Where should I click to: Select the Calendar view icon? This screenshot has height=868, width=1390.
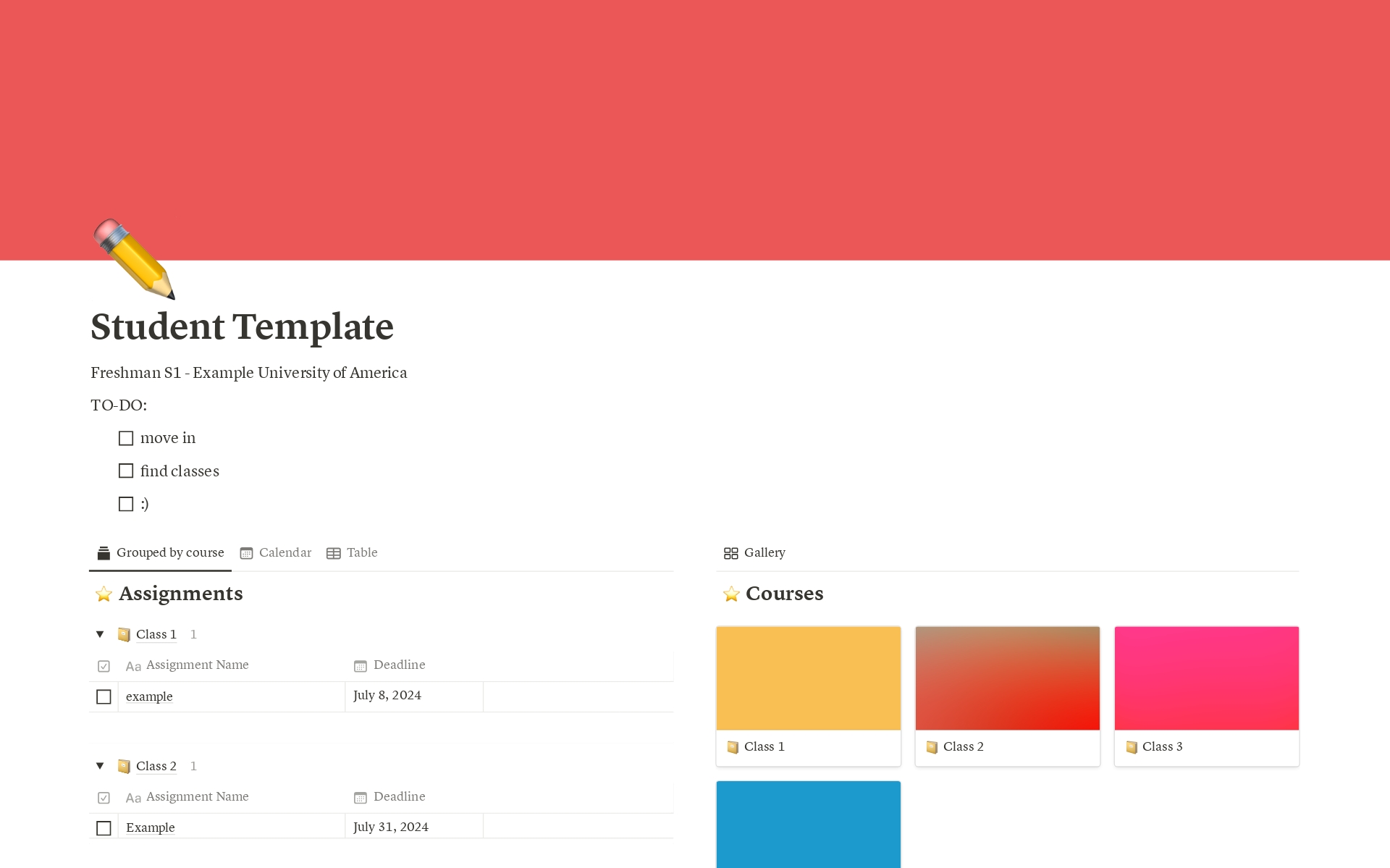pyautogui.click(x=246, y=553)
